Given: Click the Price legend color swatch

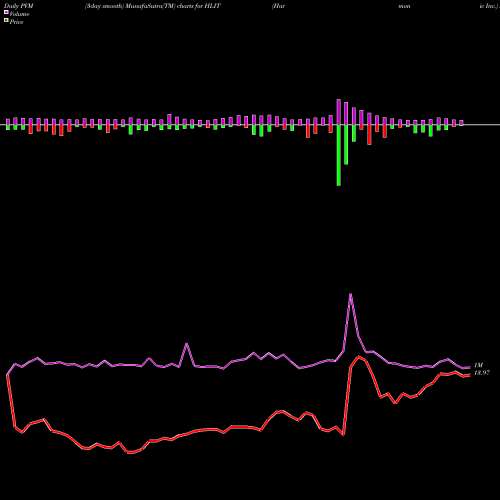Looking at the screenshot, I should coord(6,21).
